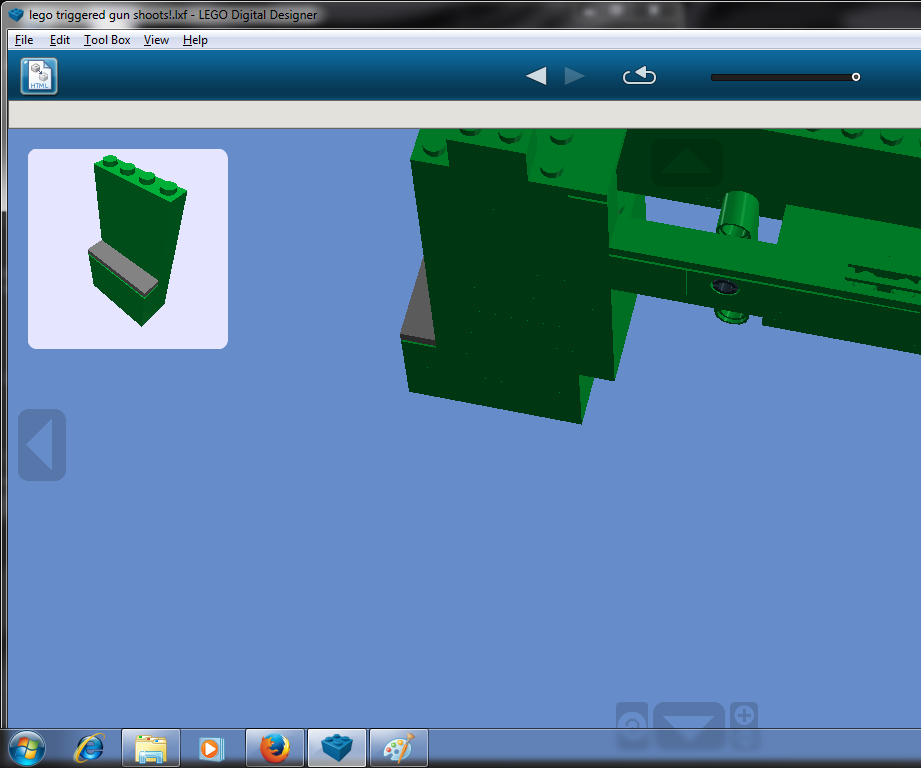921x768 pixels.
Task: Open the Windows Start menu
Action: (x=28, y=747)
